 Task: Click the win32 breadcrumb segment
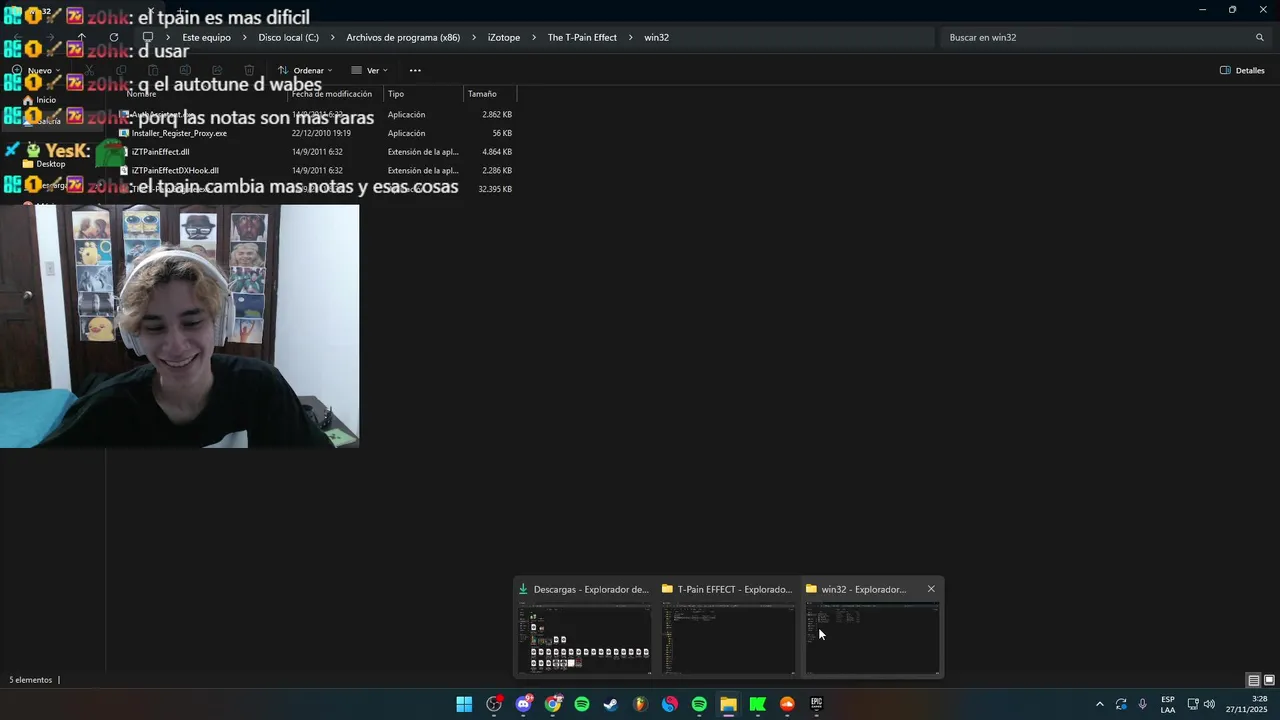(656, 37)
